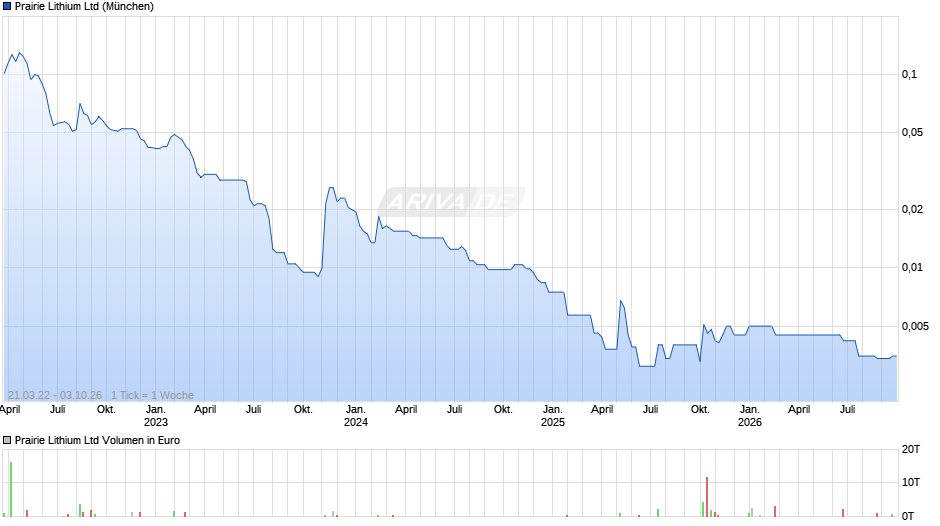Click the tall red volume bar near Okt. 2025

707,497
